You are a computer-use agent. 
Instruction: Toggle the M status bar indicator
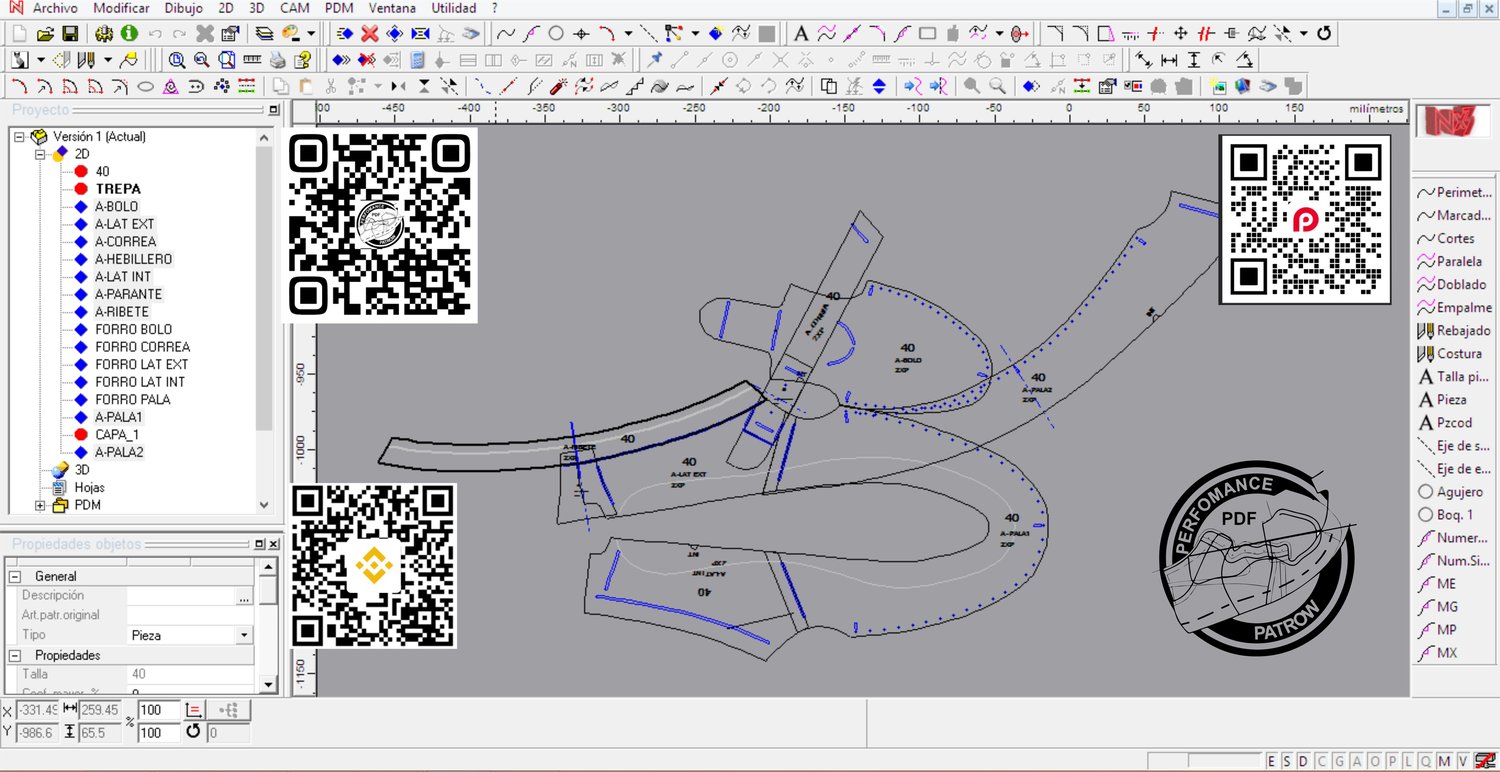click(1444, 762)
